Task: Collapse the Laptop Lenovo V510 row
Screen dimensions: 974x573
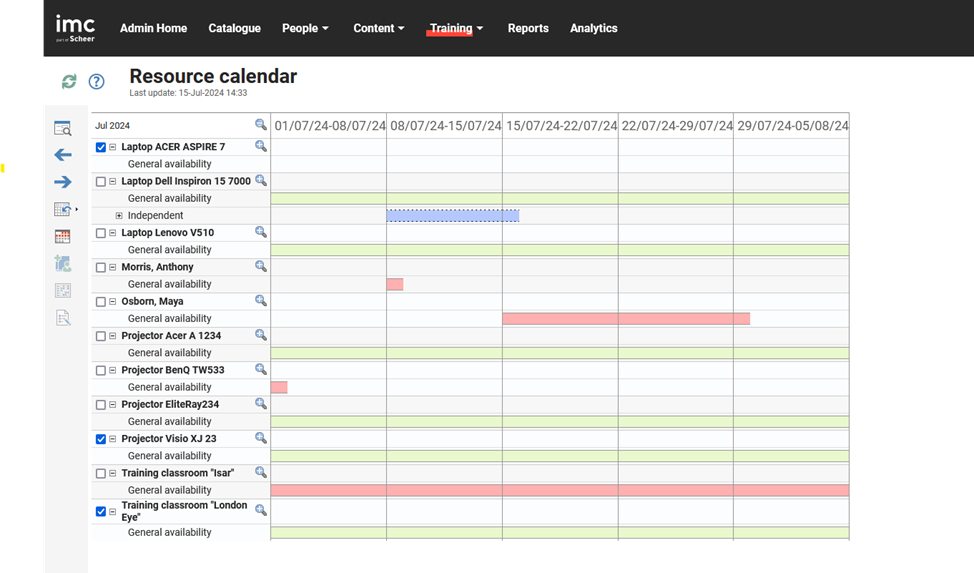Action: coord(113,233)
